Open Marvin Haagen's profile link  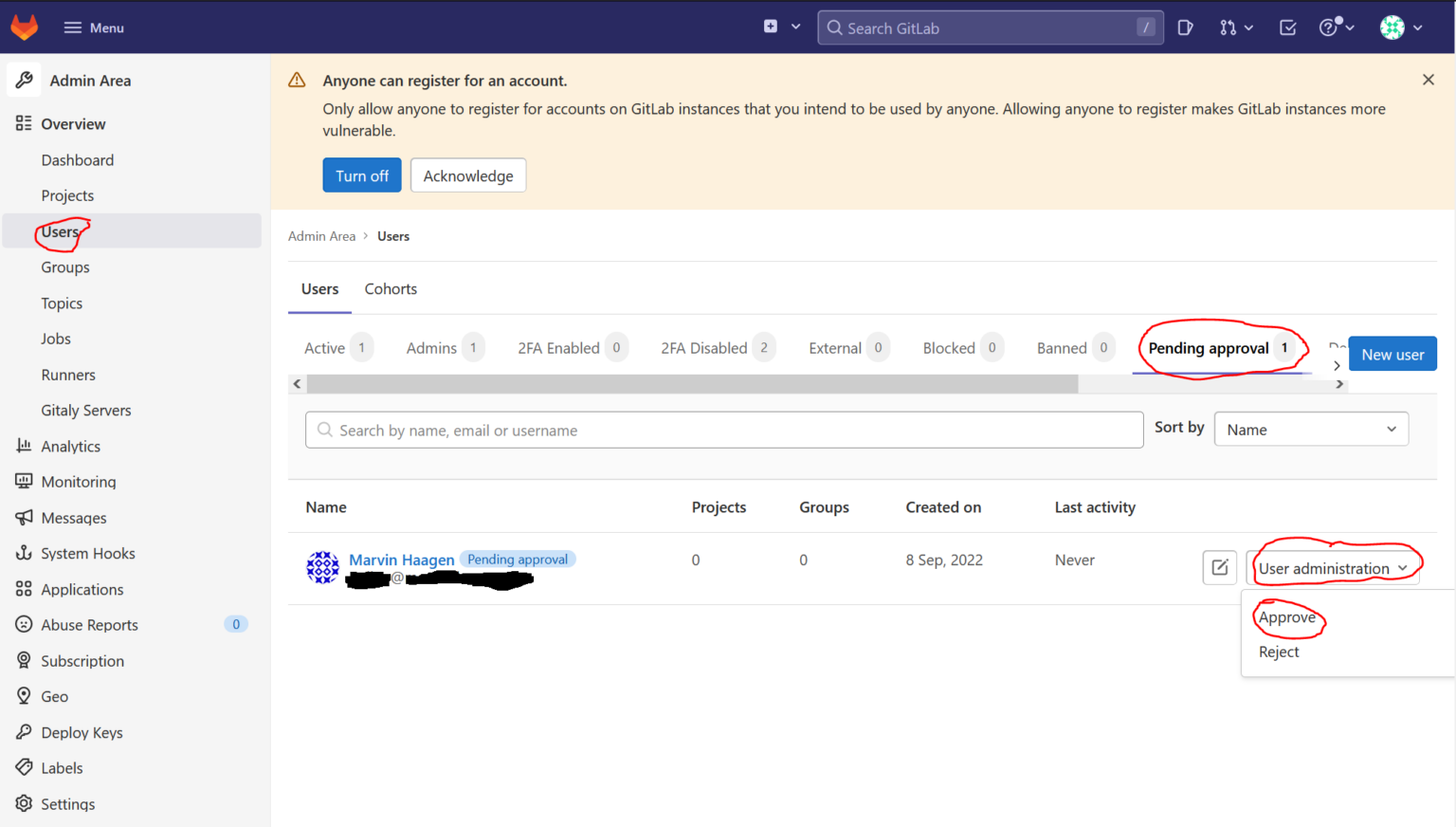401,560
